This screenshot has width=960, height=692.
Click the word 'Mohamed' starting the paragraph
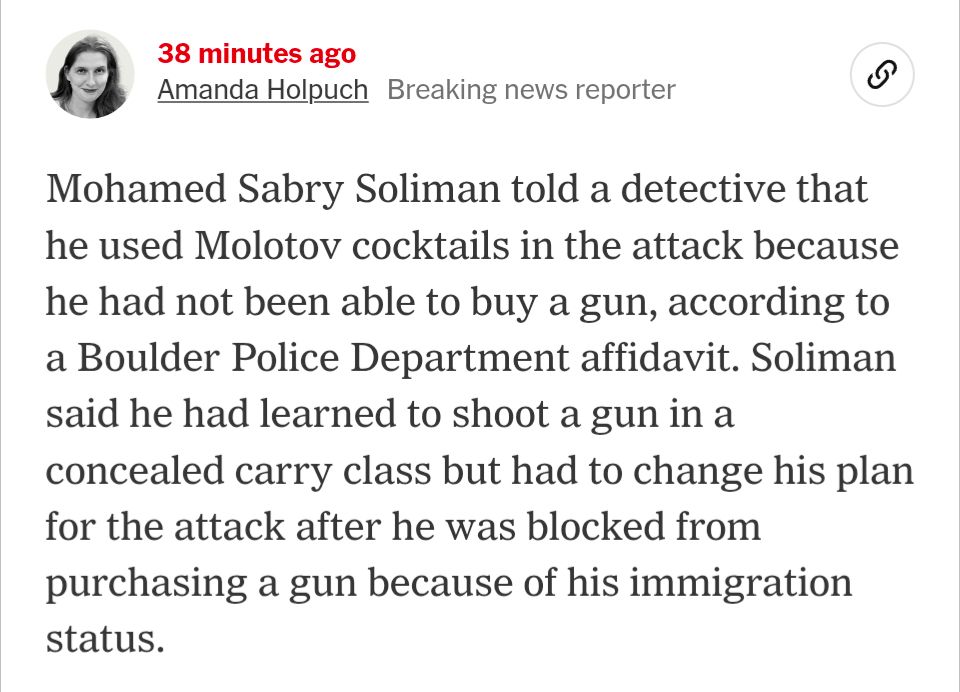(137, 189)
